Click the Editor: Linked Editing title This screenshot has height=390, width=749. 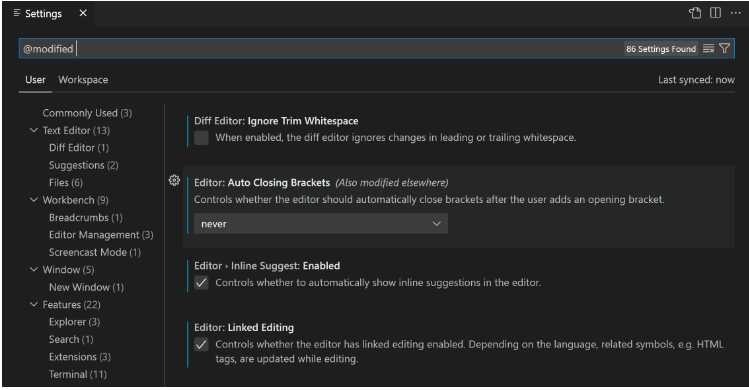(244, 327)
